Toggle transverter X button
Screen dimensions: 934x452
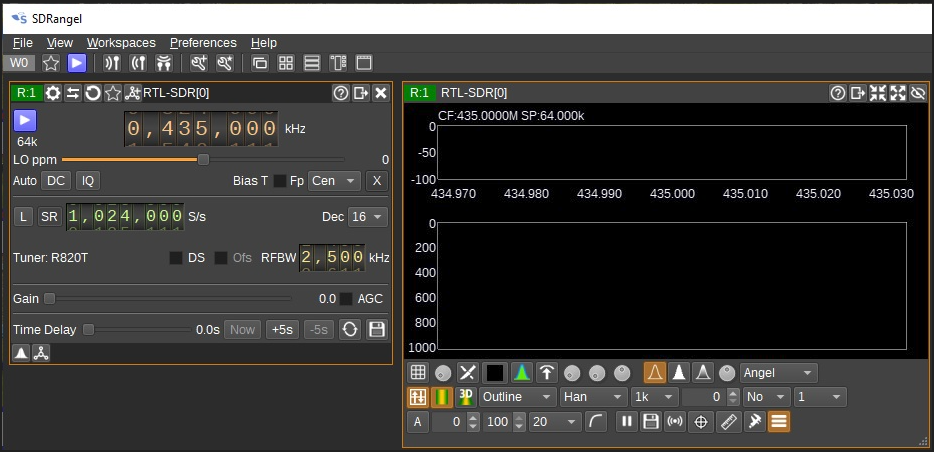click(x=376, y=181)
